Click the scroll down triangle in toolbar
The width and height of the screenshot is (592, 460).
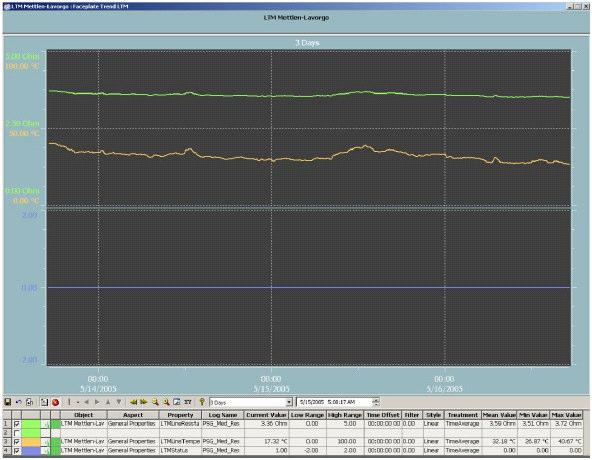(x=119, y=402)
